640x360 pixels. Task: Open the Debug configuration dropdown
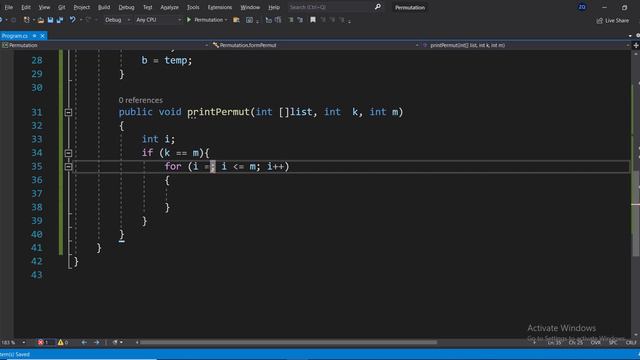tap(117, 20)
